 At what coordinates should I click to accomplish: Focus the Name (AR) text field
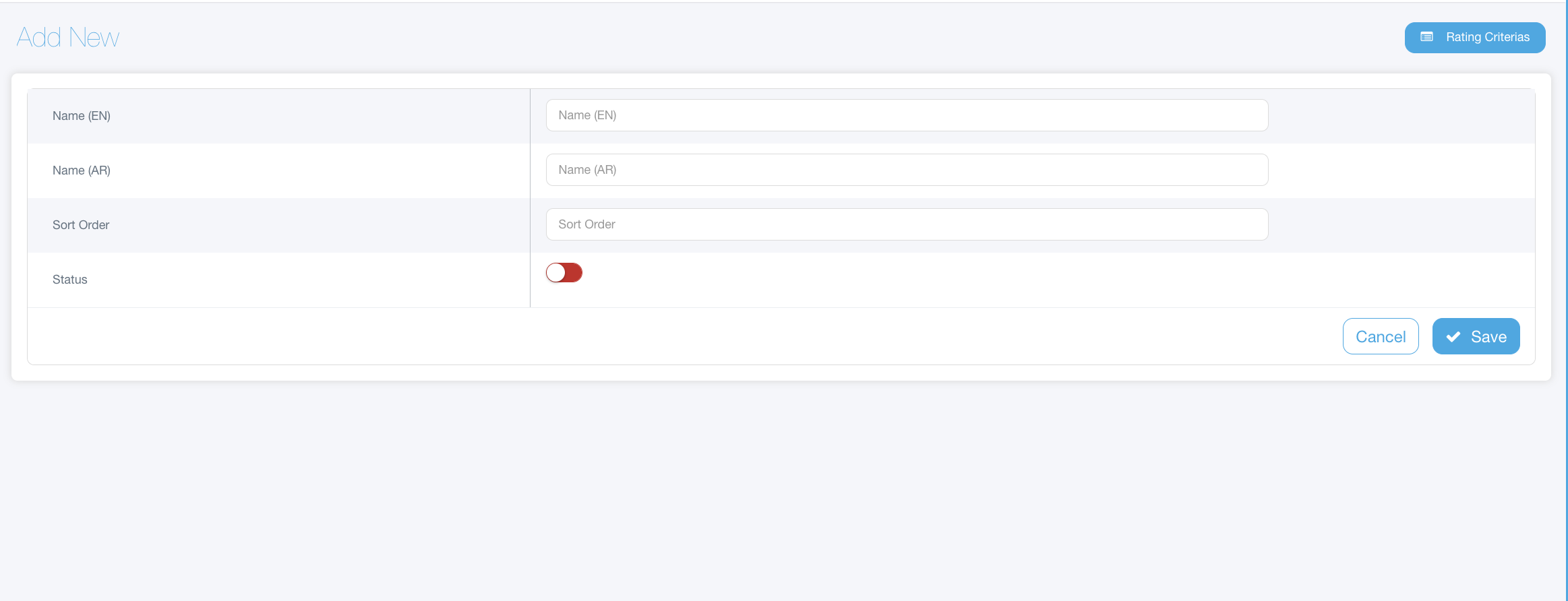pyautogui.click(x=907, y=170)
